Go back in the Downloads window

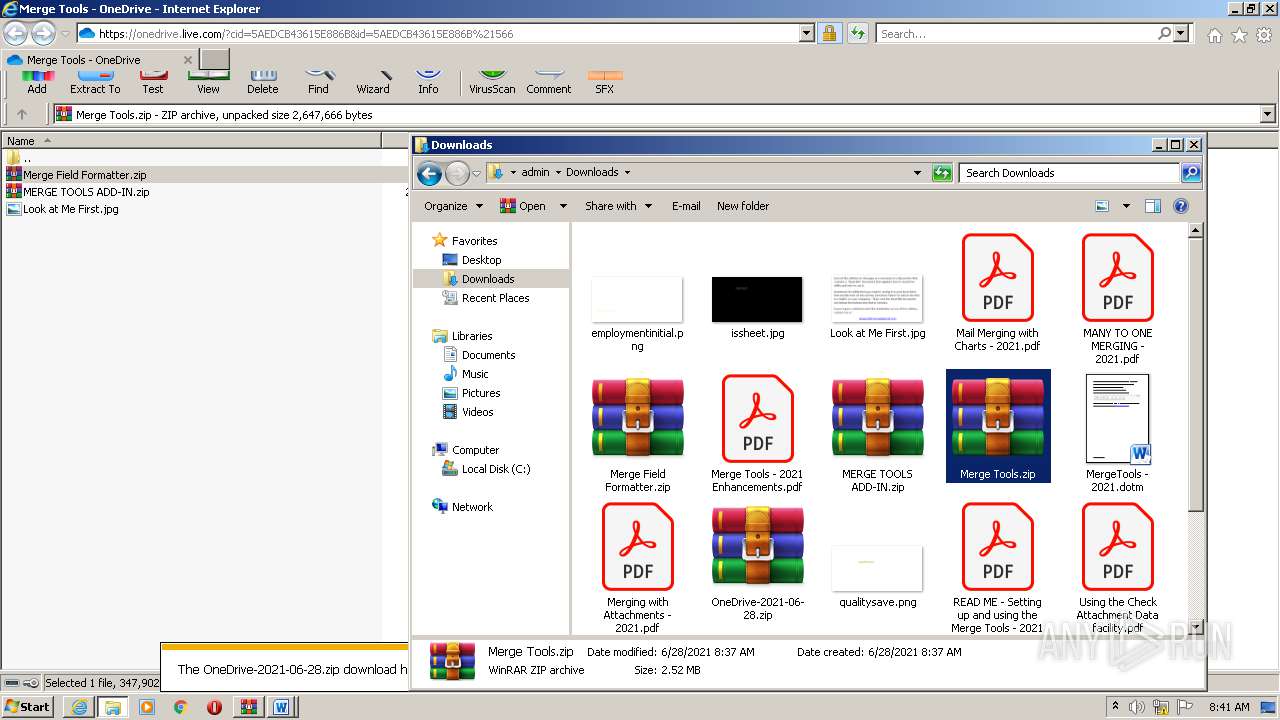(429, 174)
